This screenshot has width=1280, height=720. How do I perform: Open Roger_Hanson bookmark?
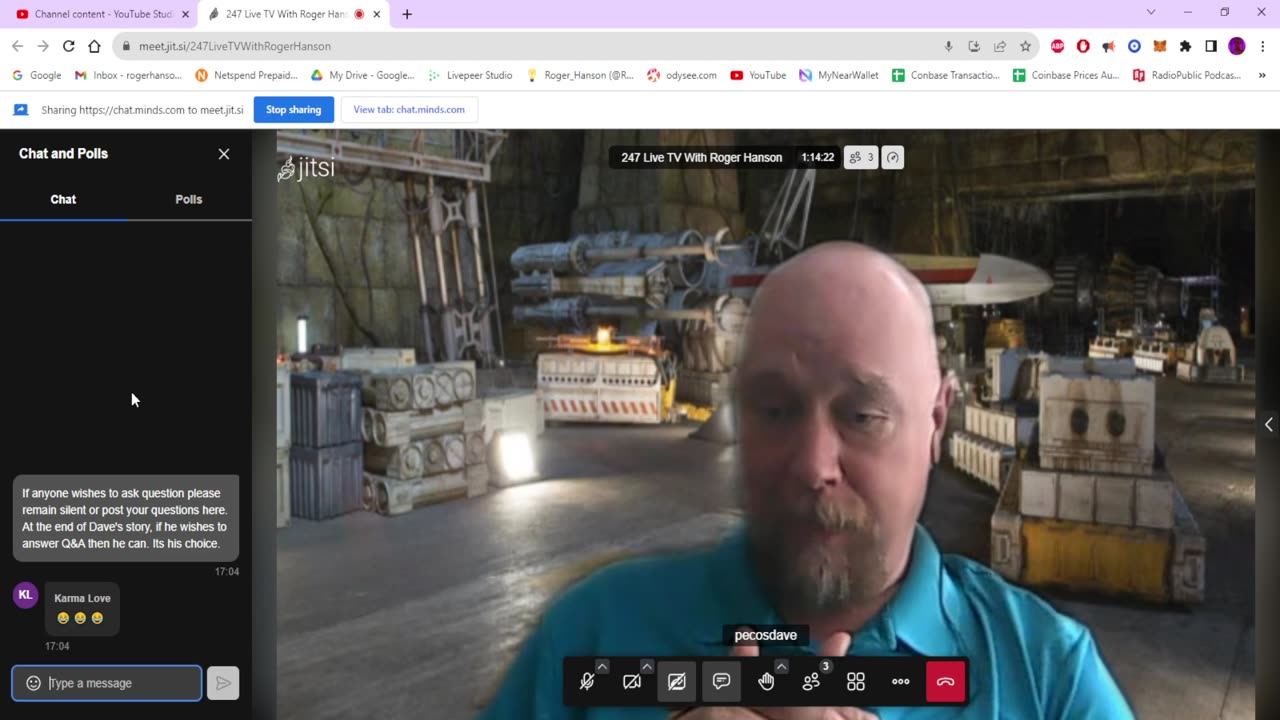tap(580, 75)
